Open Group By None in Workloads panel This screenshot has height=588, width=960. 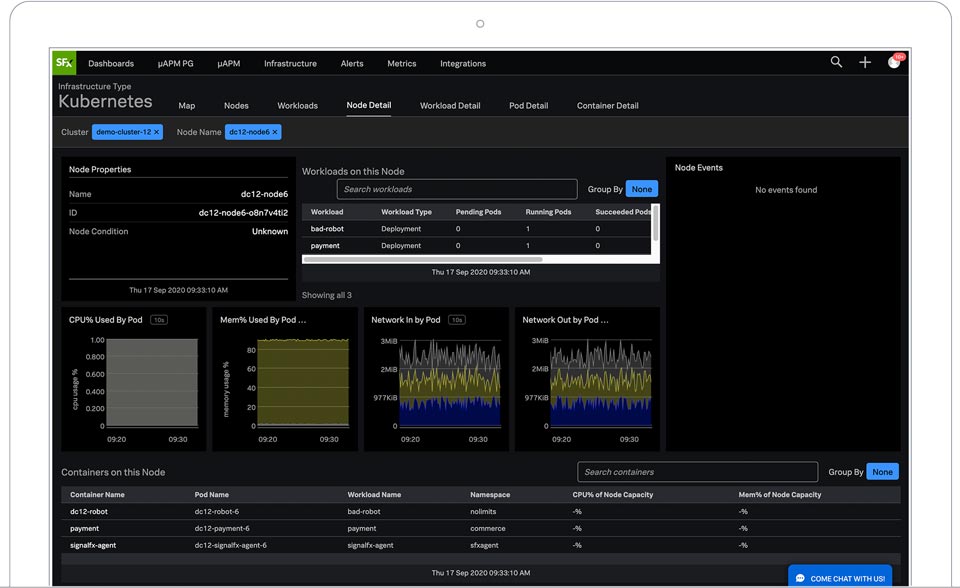[x=642, y=189]
